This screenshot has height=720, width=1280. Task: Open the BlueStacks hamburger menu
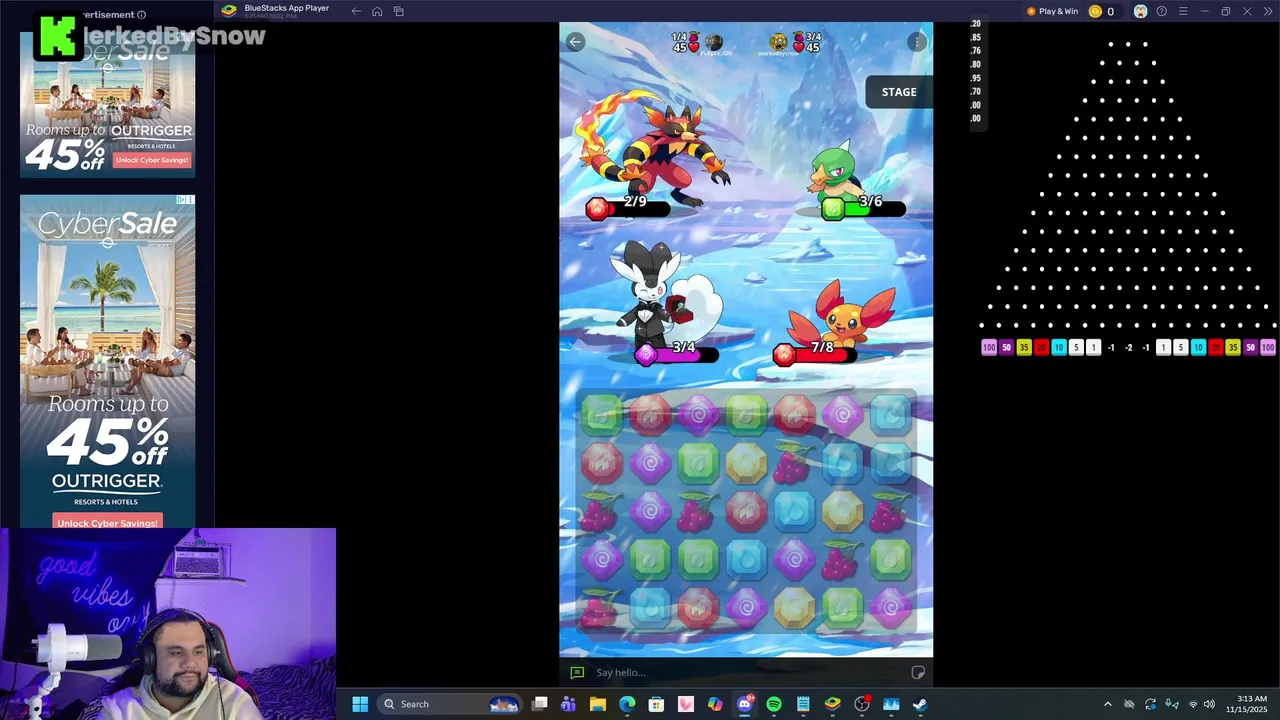point(1183,11)
